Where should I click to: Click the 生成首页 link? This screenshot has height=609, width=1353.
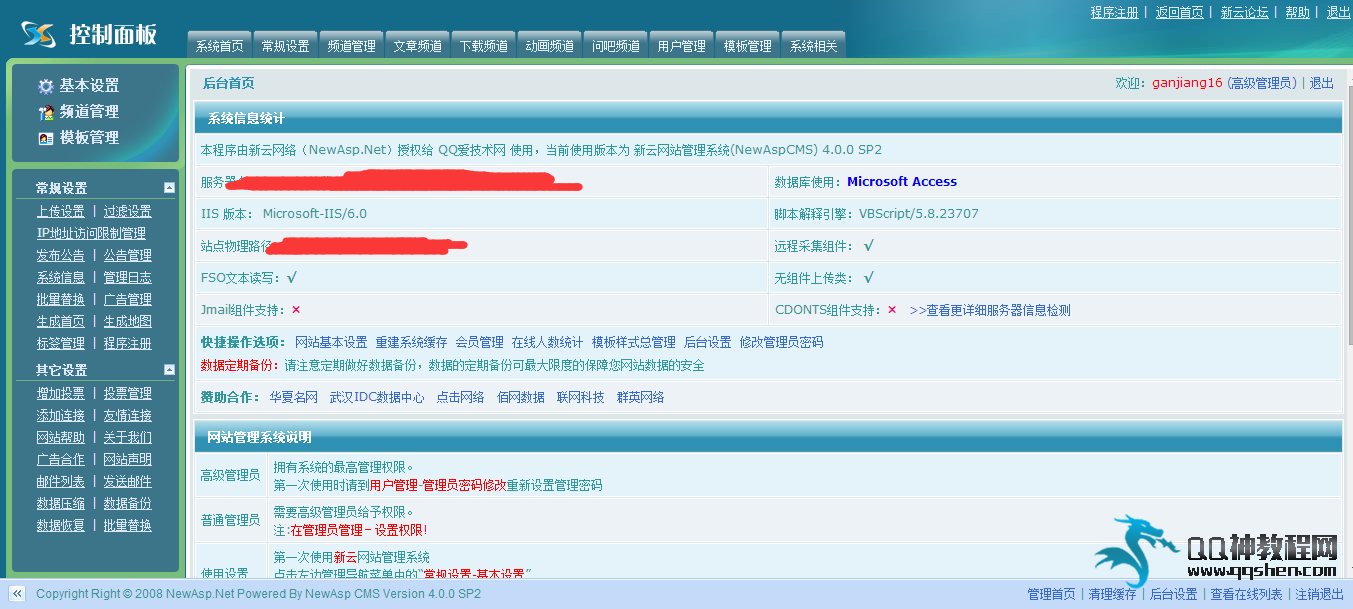(61, 321)
